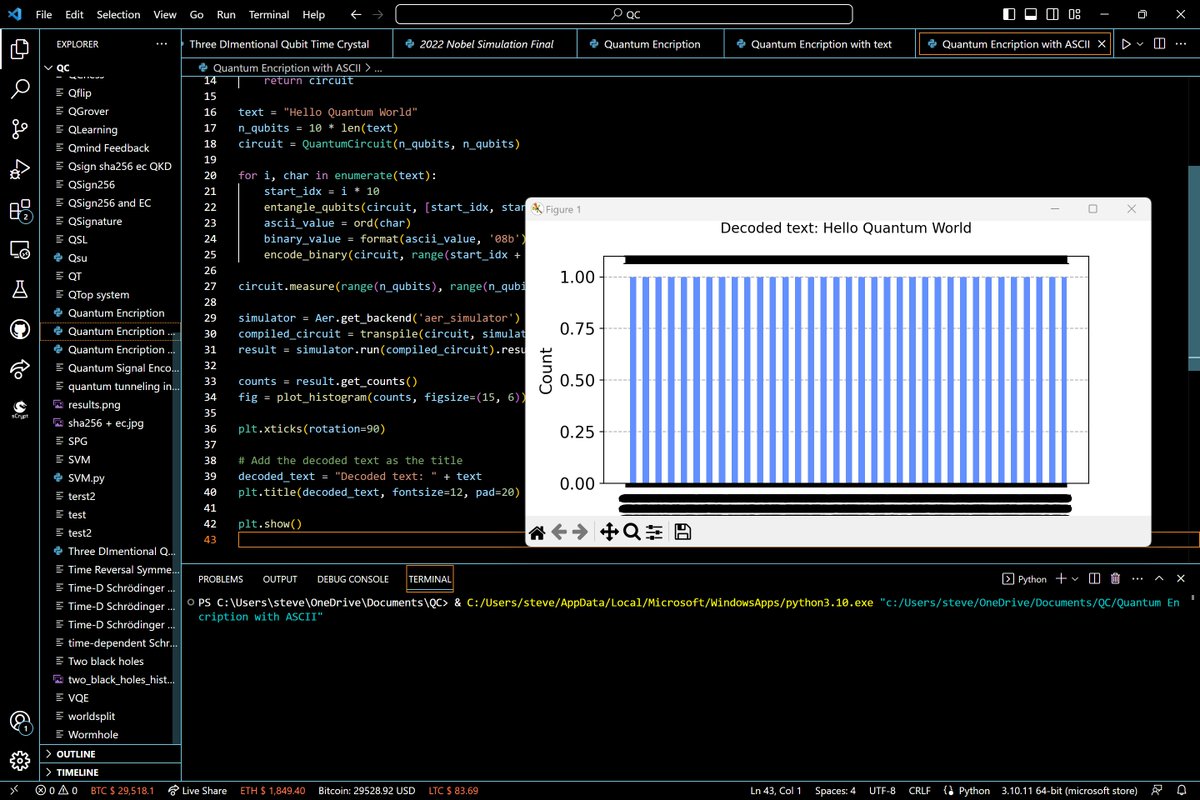Open the Extensions view
This screenshot has width=1200, height=800.
(x=20, y=211)
